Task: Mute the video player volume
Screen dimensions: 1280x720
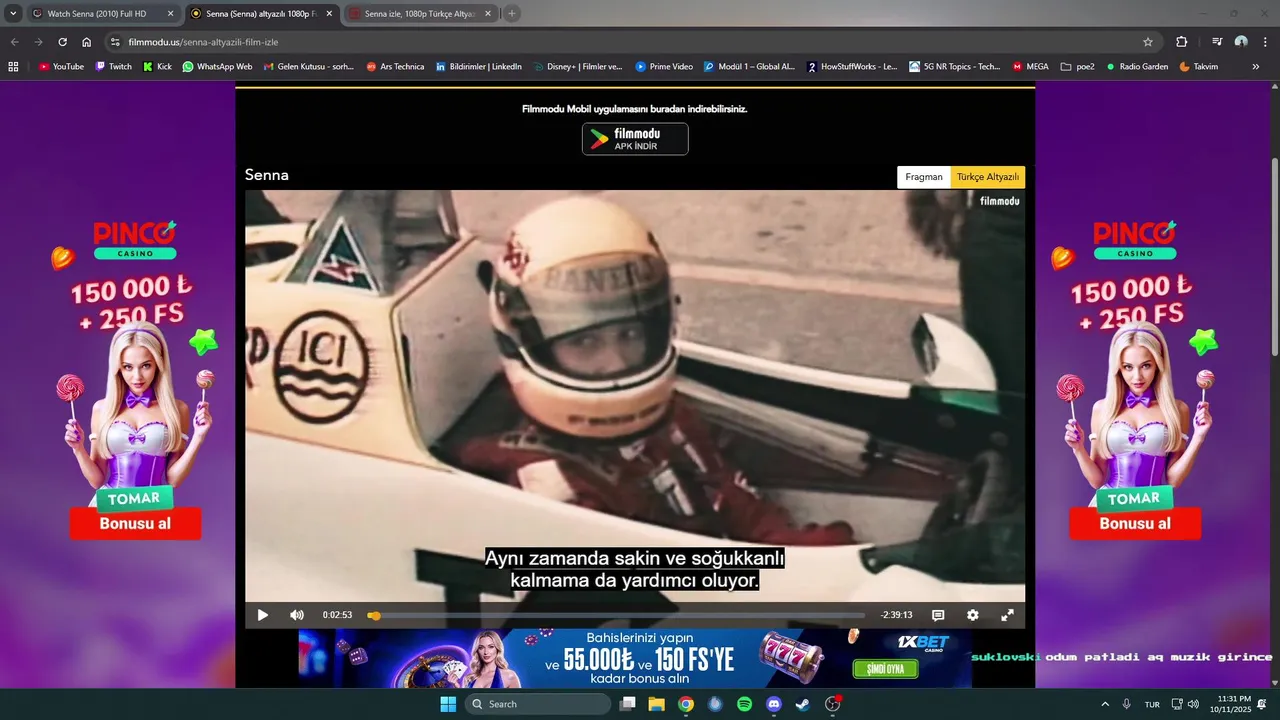Action: [297, 615]
